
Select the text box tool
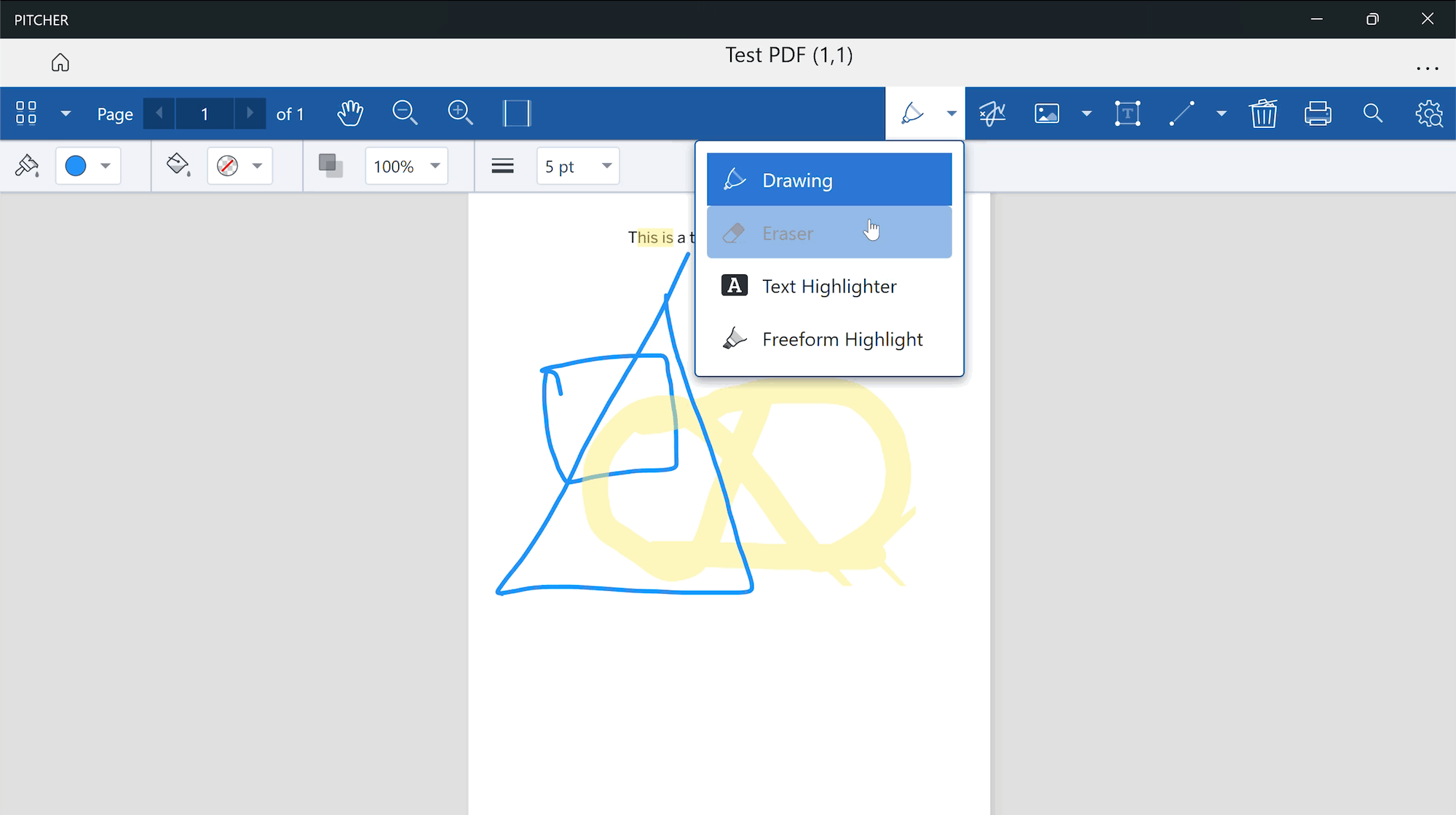(1128, 114)
